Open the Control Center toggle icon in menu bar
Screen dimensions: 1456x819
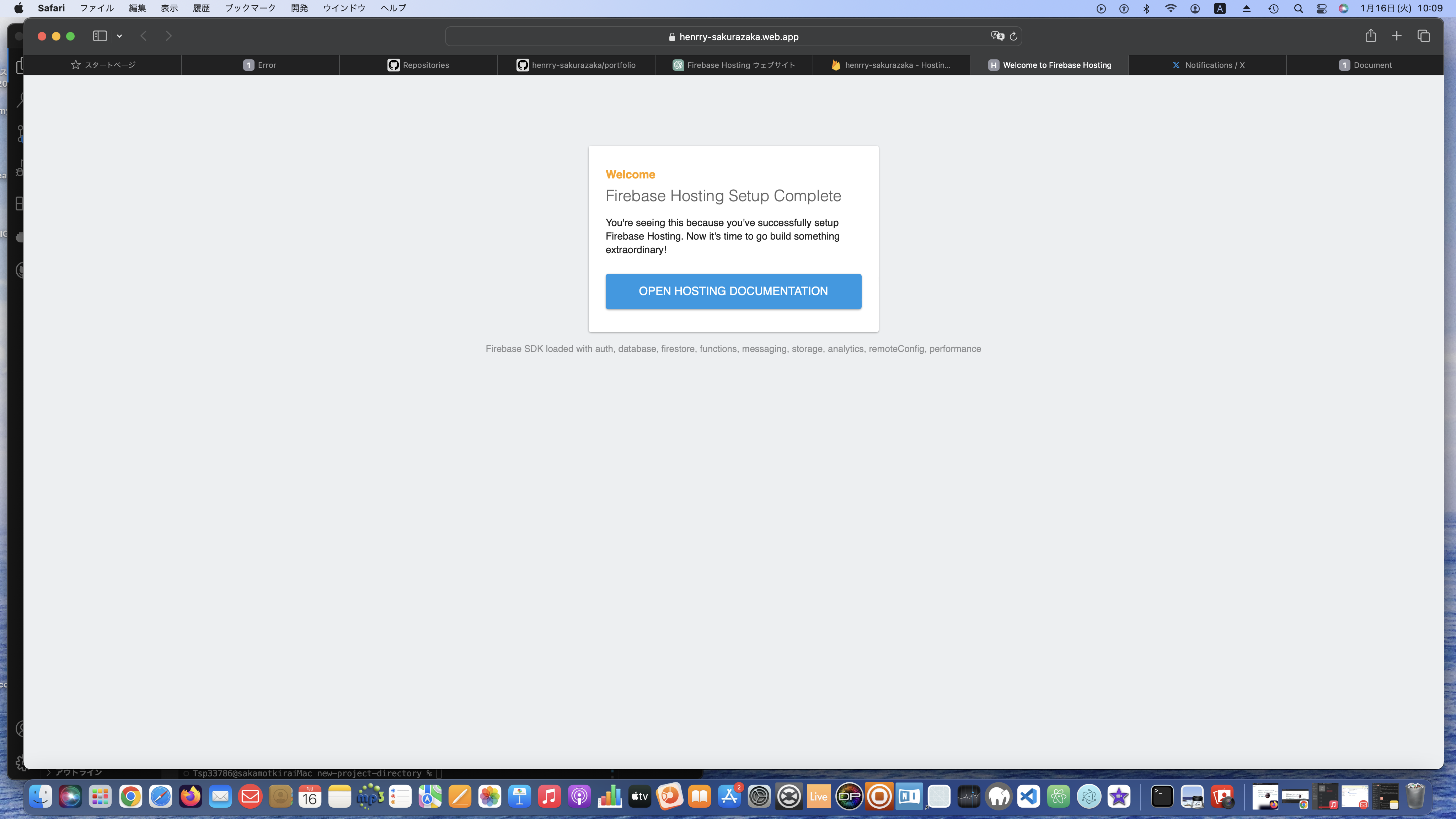(x=1322, y=9)
